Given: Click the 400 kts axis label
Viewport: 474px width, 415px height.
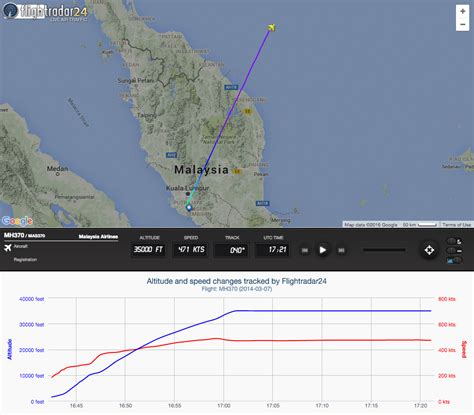Looking at the screenshot, I should (447, 350).
